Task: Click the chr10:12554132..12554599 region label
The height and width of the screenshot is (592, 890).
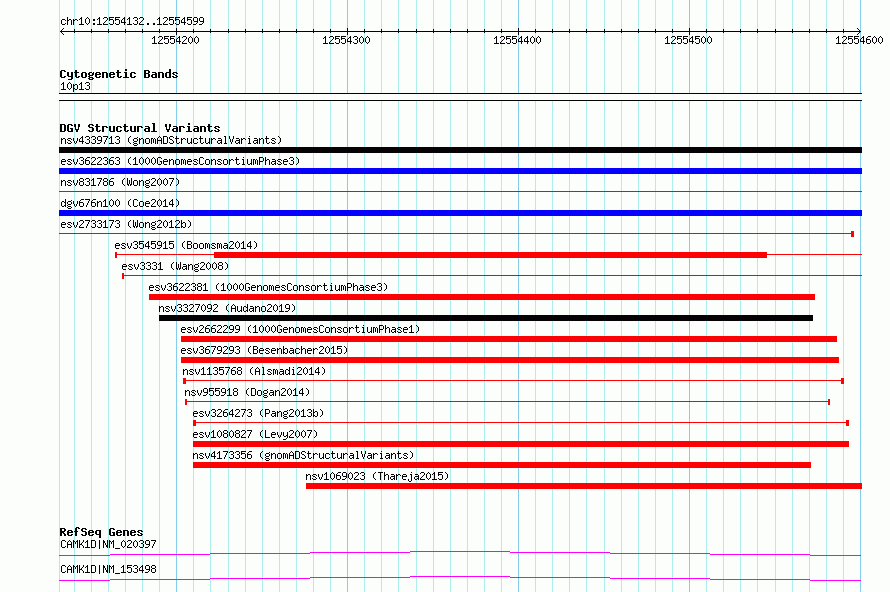Action: click(x=132, y=21)
